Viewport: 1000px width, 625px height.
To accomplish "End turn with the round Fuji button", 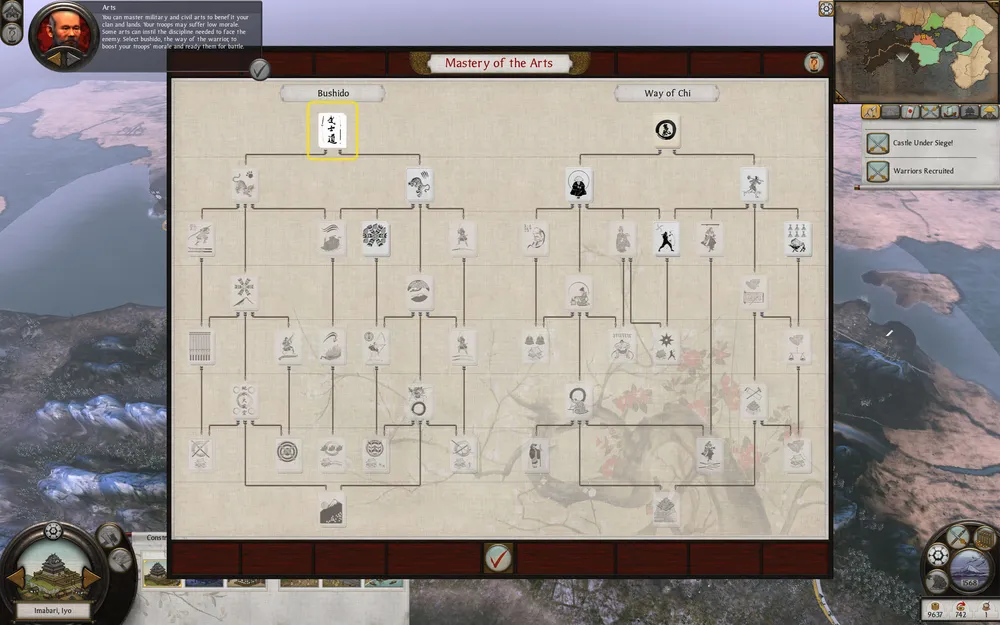I will tap(969, 568).
